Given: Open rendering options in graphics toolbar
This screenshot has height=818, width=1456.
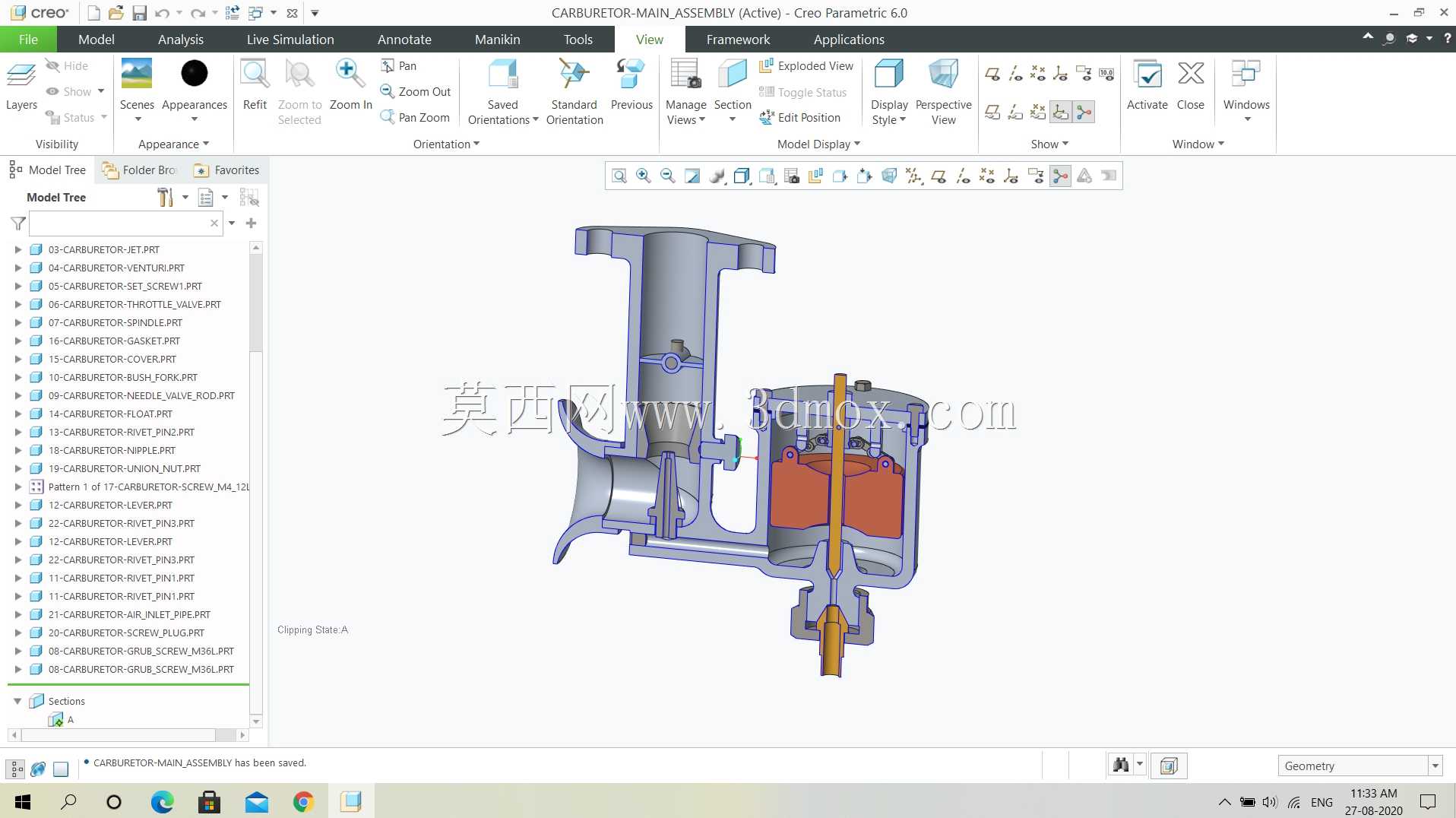Looking at the screenshot, I should [717, 176].
